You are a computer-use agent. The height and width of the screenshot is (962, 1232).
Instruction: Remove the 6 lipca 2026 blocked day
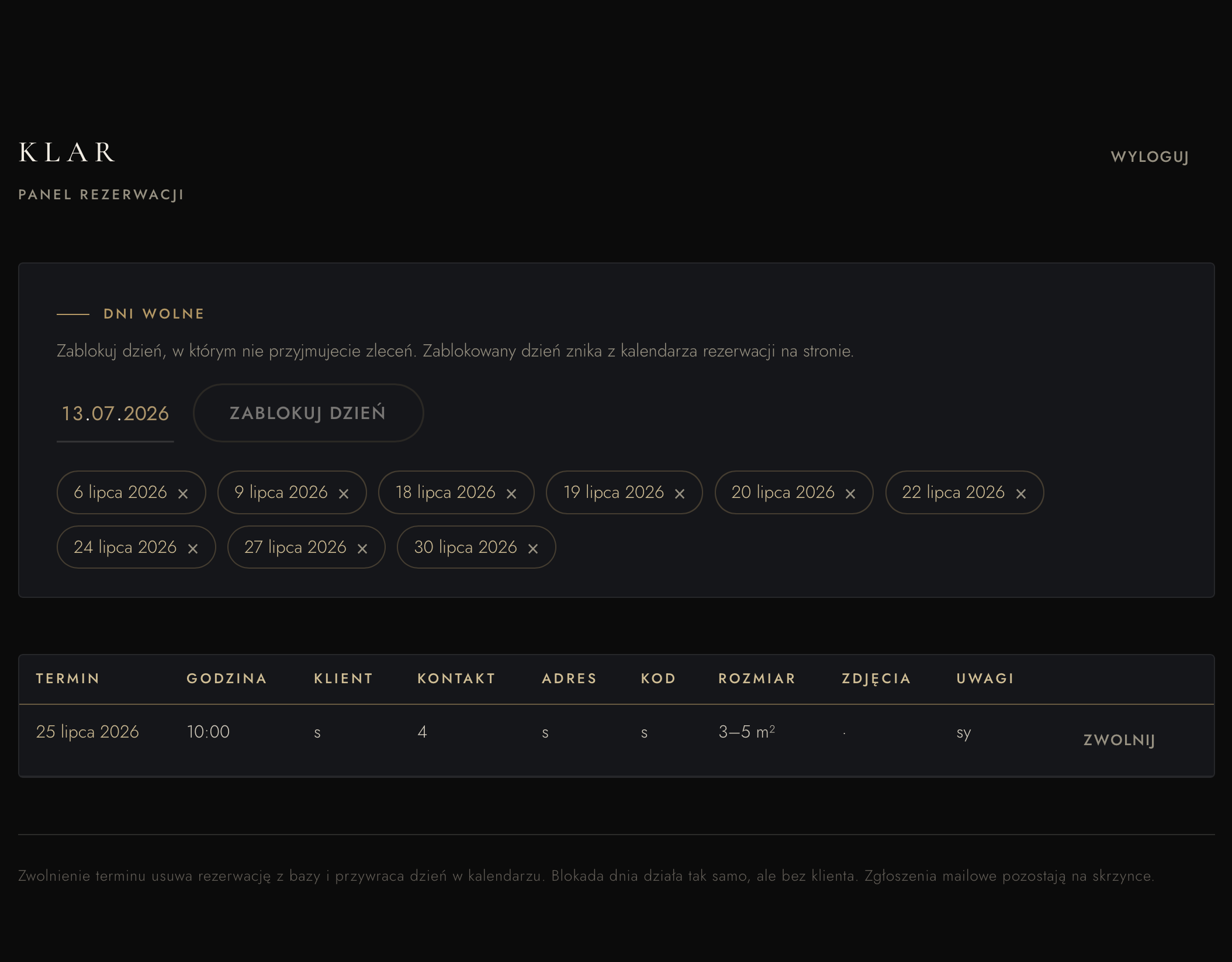click(x=183, y=494)
